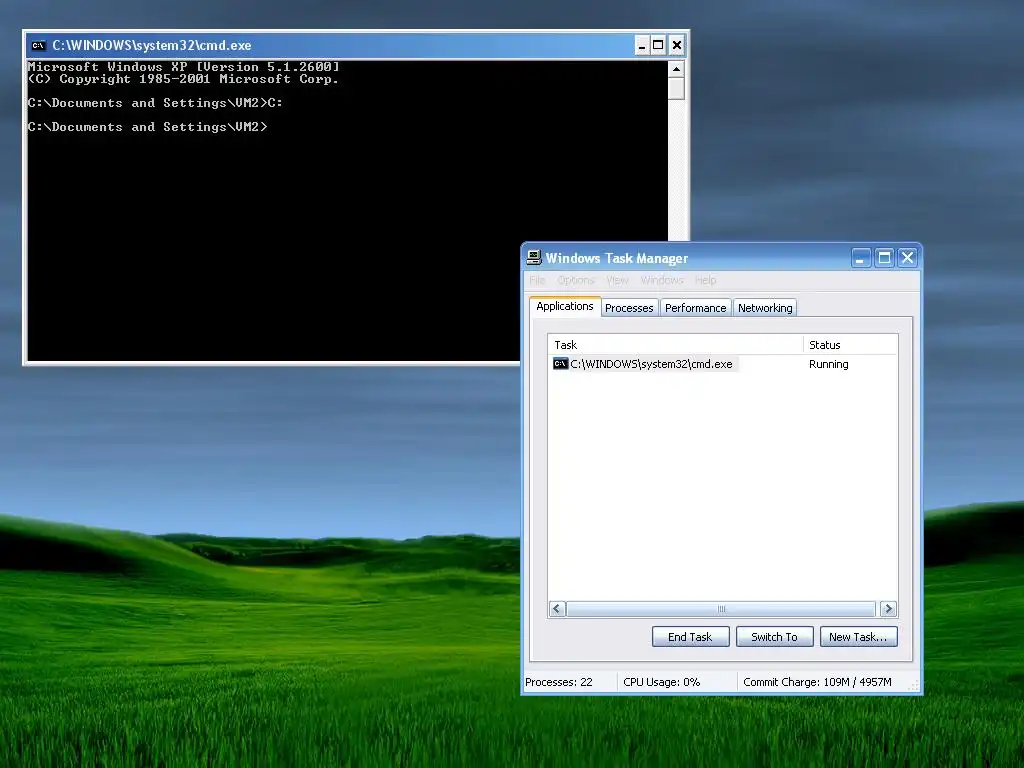Click the task list left scroll arrow

(557, 609)
